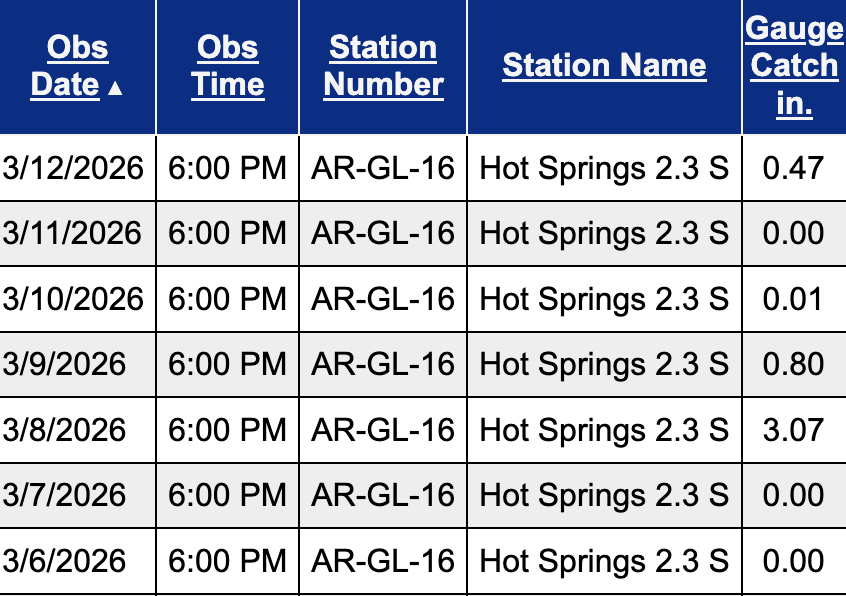The image size is (846, 596).
Task: Click the Obs Time column header
Action: click(228, 66)
